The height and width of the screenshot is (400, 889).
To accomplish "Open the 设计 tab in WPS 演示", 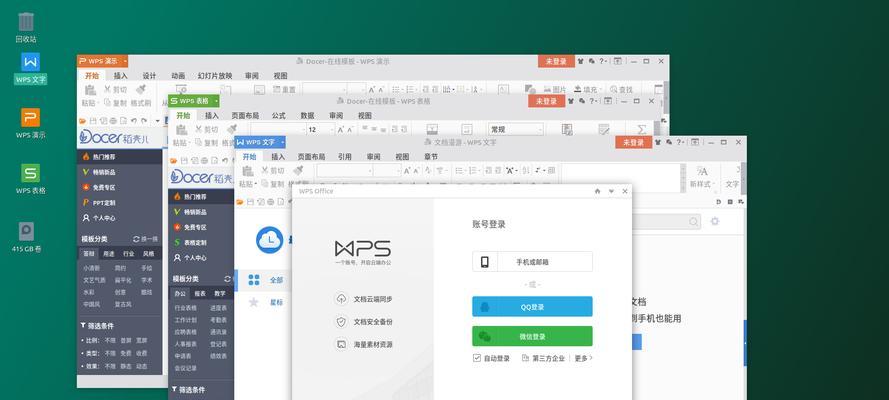I will [x=149, y=76].
